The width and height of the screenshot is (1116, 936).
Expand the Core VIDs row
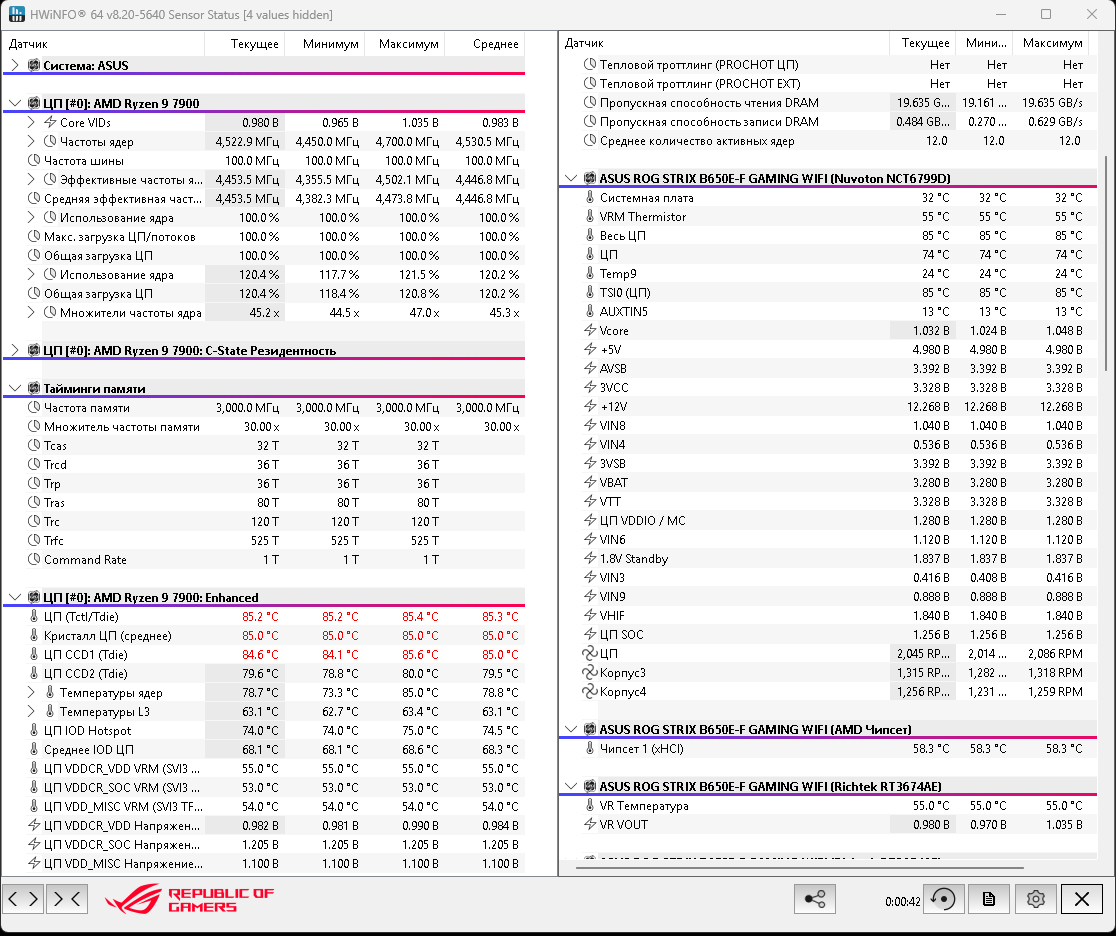[x=31, y=122]
